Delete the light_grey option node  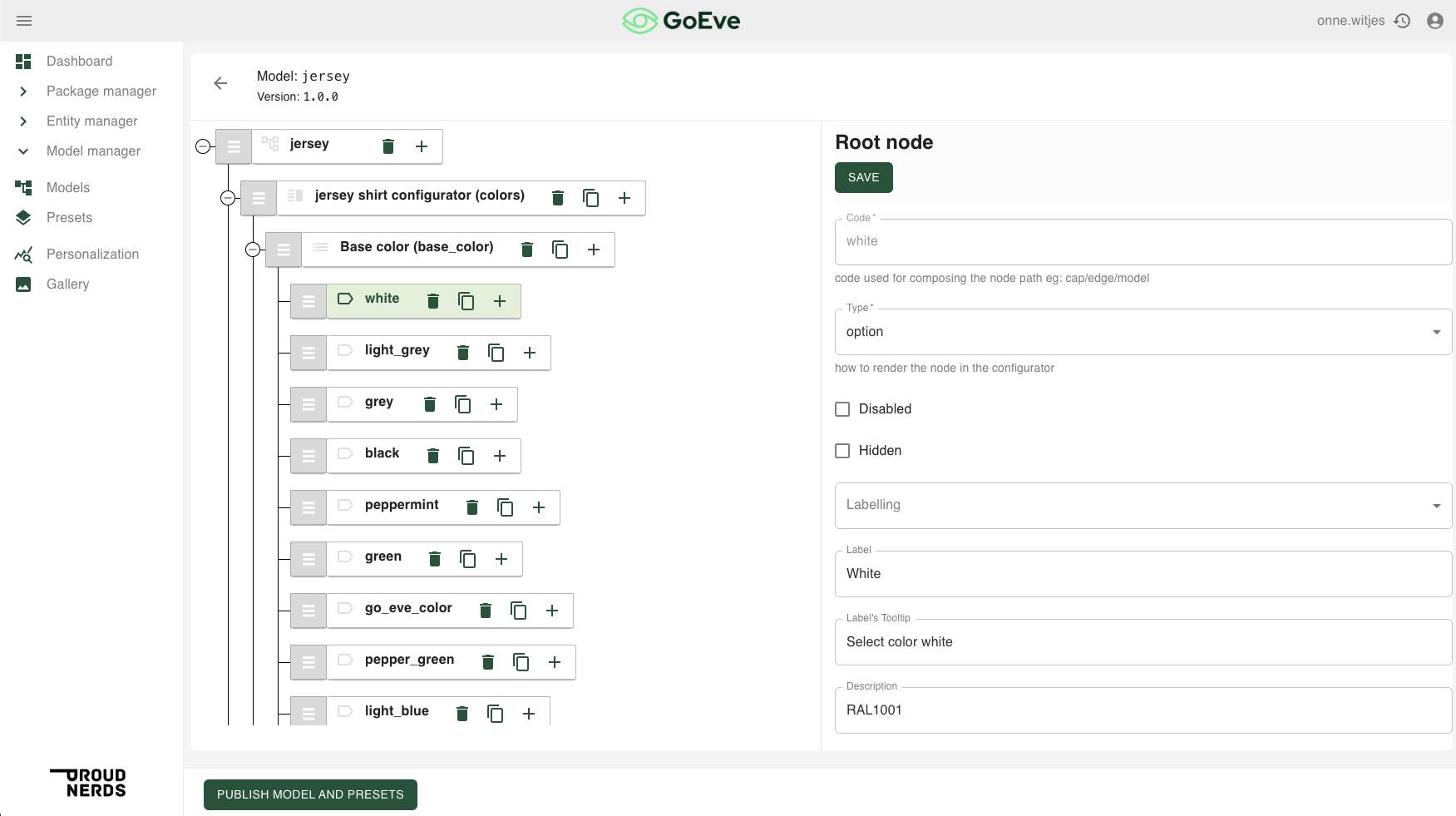tap(463, 353)
